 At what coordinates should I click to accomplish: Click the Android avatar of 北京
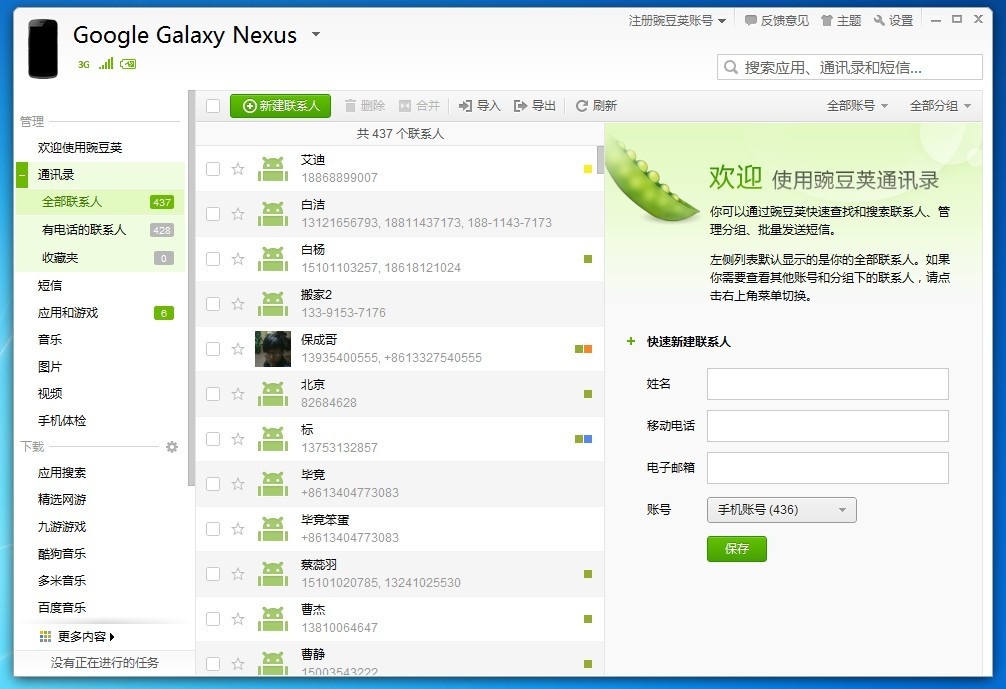(273, 394)
